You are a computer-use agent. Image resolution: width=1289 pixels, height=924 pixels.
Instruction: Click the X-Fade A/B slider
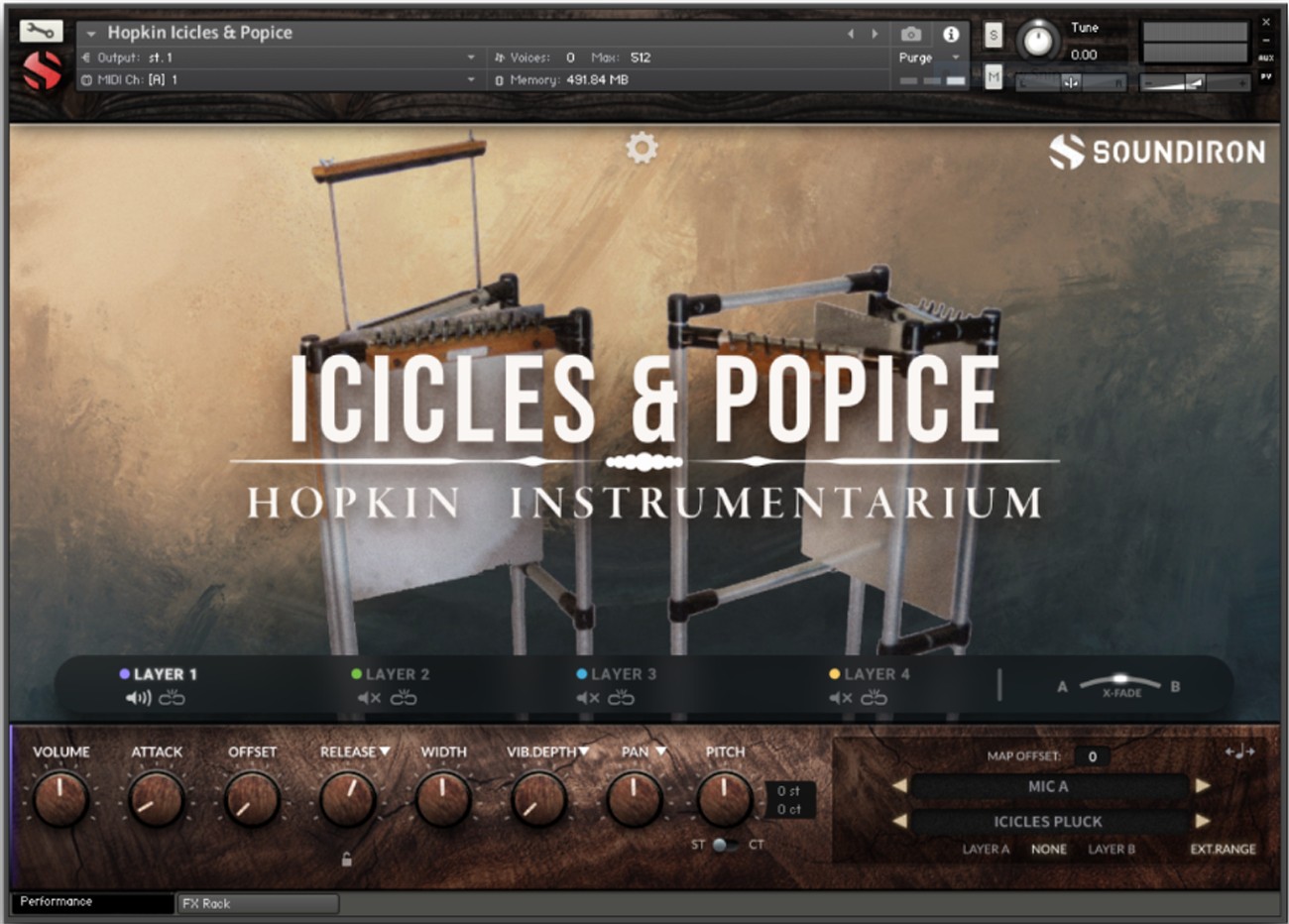[x=1119, y=683]
